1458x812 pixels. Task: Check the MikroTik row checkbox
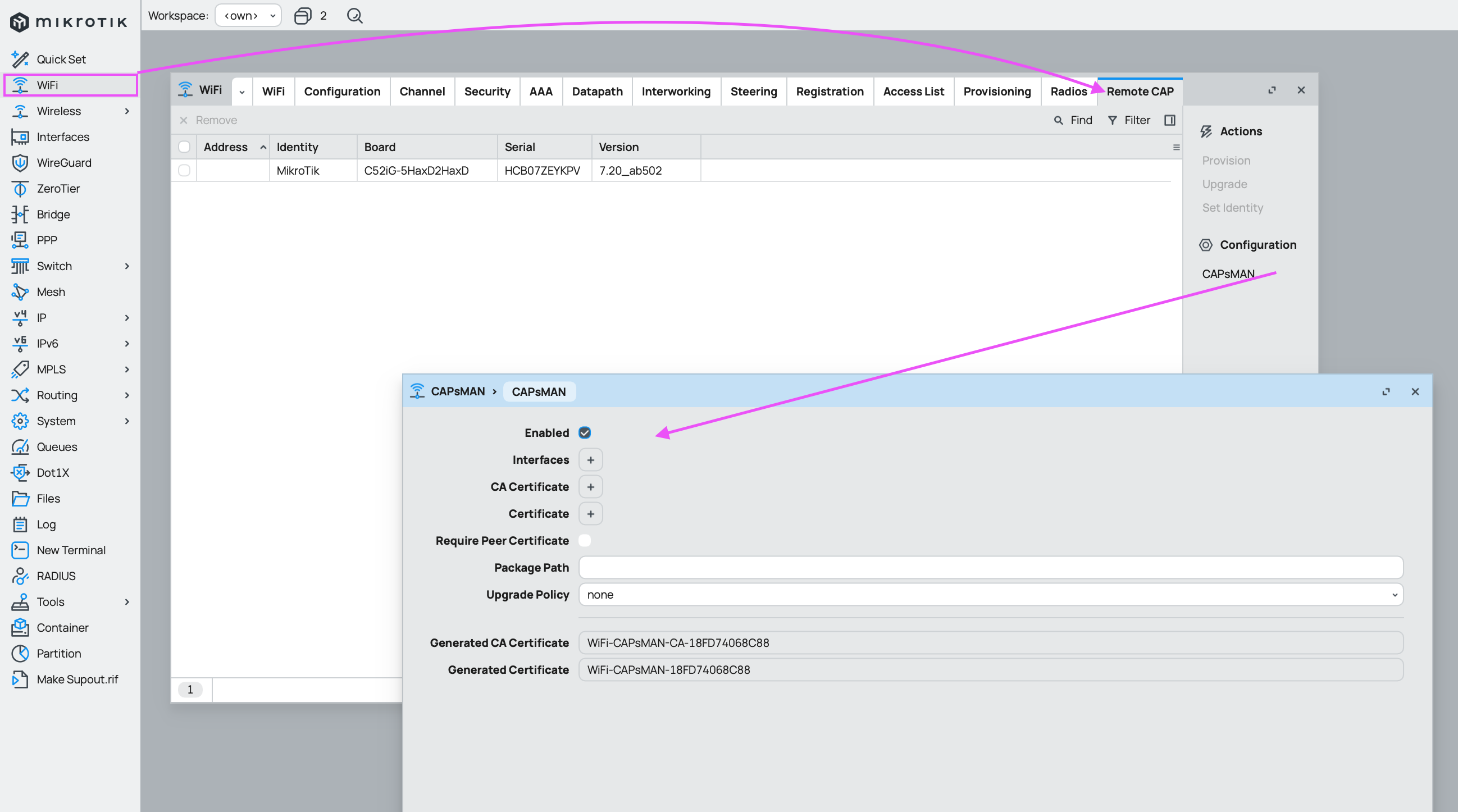184,170
